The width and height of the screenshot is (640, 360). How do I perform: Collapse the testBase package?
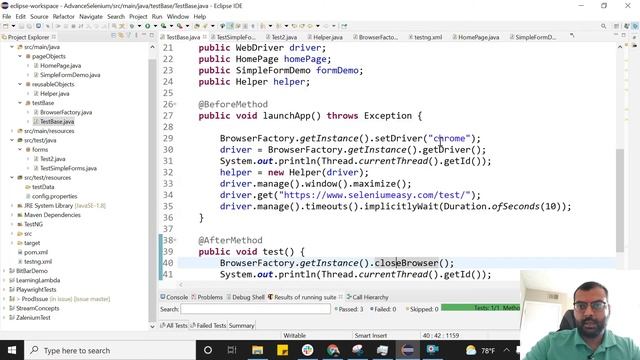pyautogui.click(x=20, y=103)
